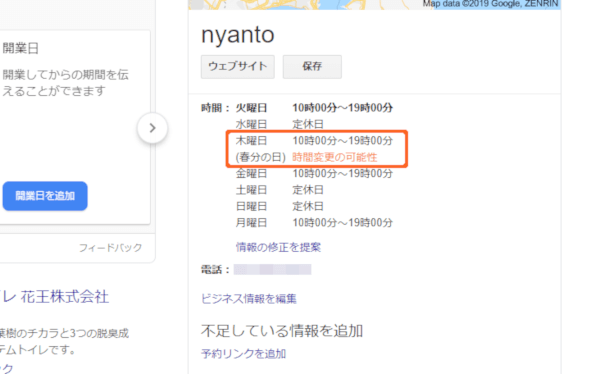Click the 時間変更の可能性 notice text
This screenshot has height=374, width=600.
[x=335, y=157]
